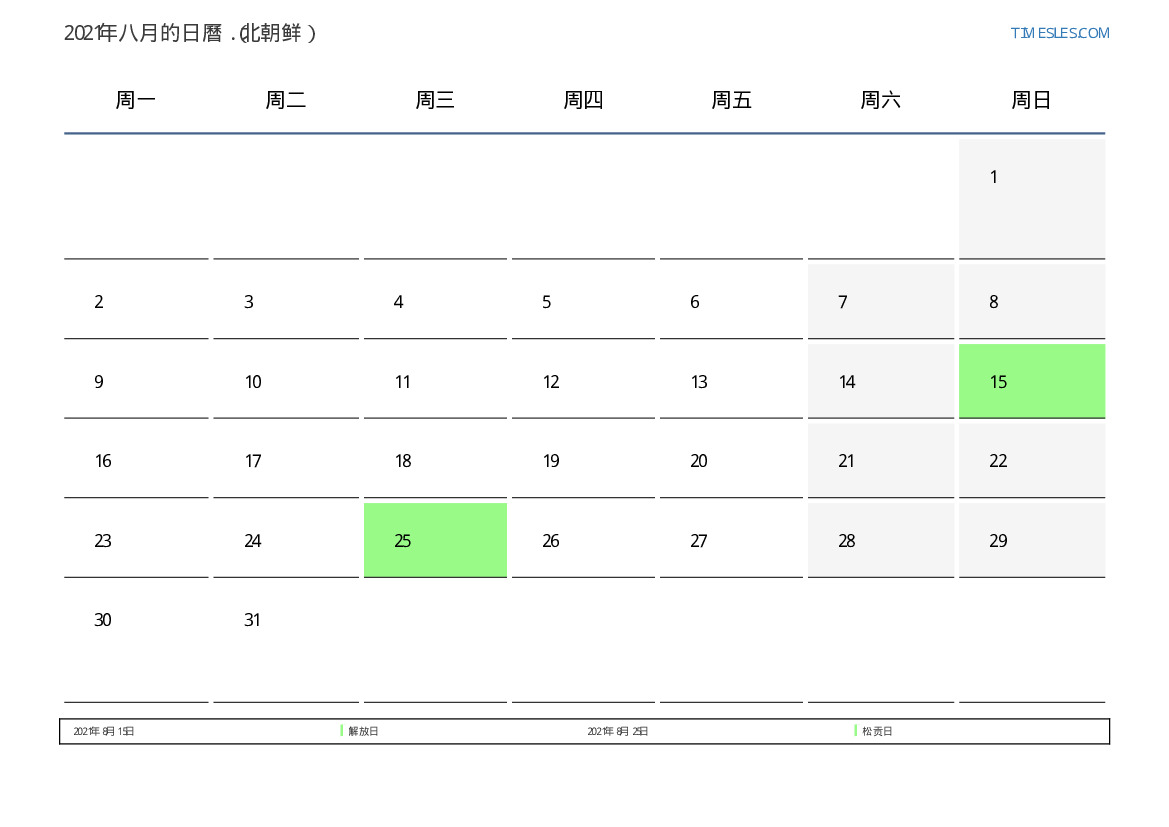The height and width of the screenshot is (827, 1169).
Task: Select day 3 in the calendar
Action: tap(286, 301)
